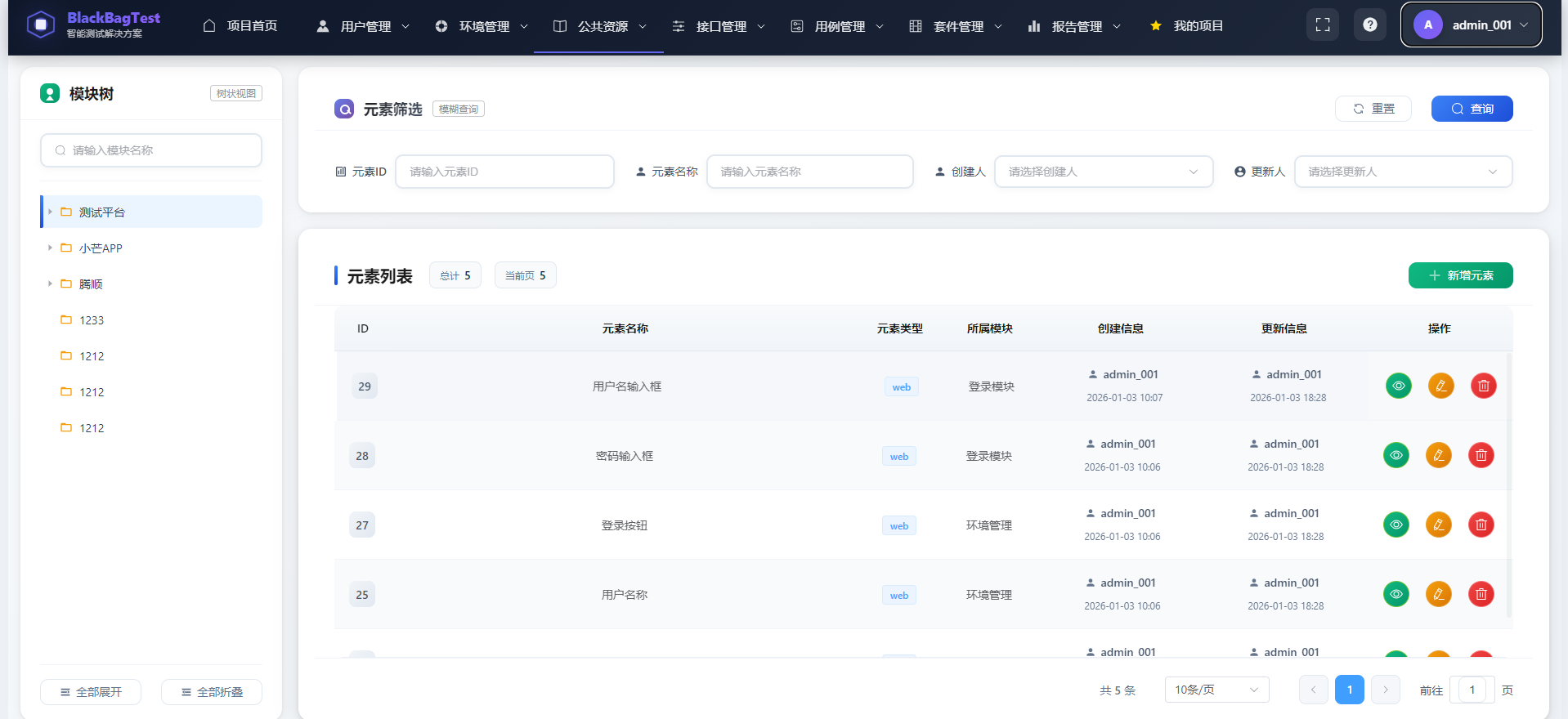Go to next page arrow
Screen dimensions: 1568x719
pyautogui.click(x=1386, y=690)
